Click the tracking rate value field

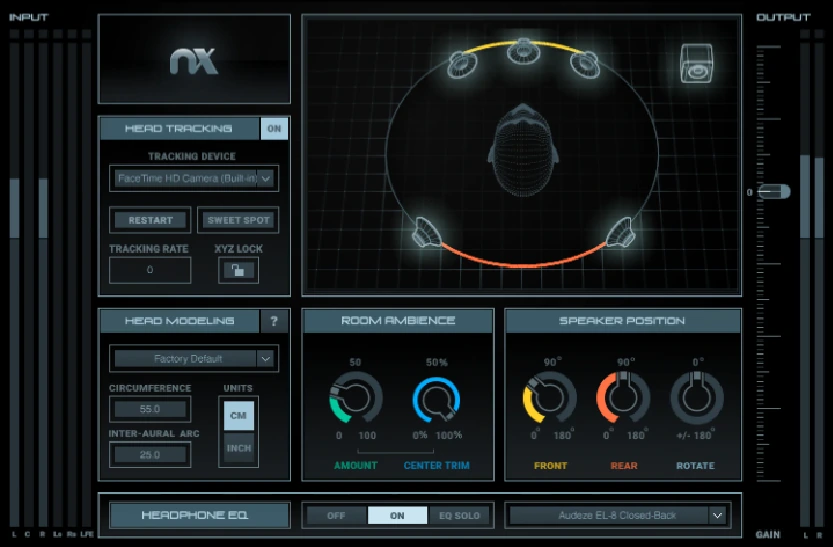pos(150,270)
